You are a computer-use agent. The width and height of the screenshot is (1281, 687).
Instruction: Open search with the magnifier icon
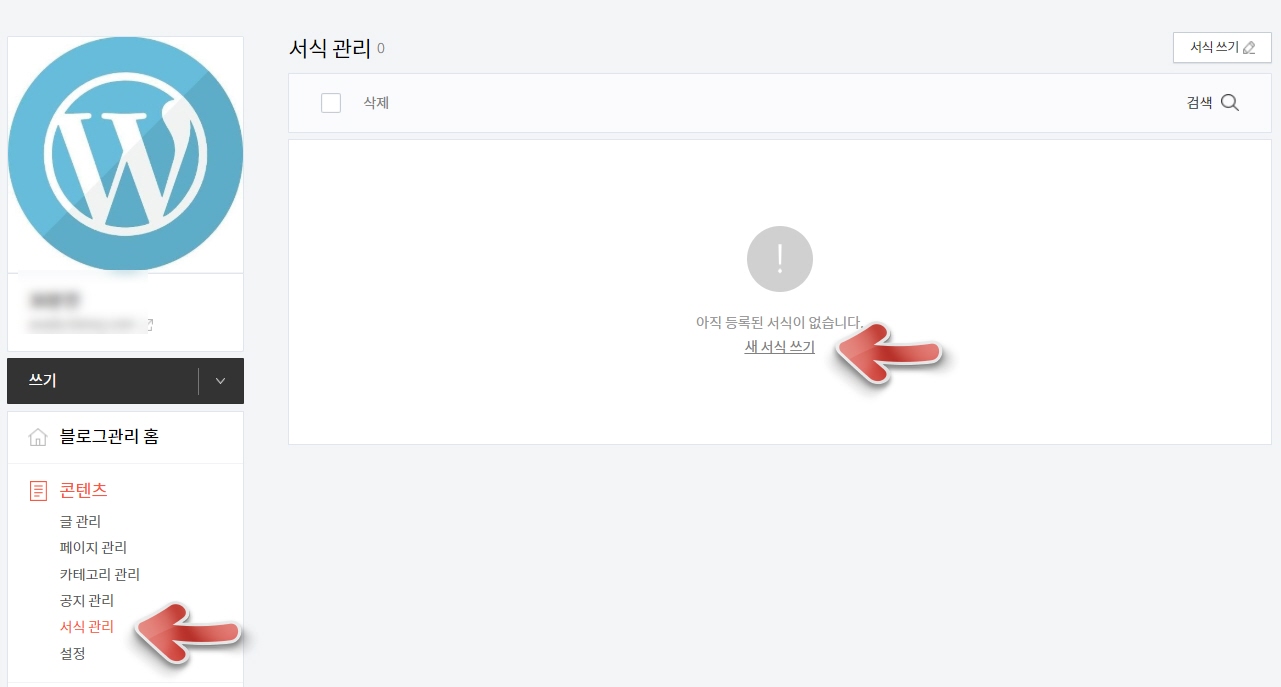coord(1230,103)
